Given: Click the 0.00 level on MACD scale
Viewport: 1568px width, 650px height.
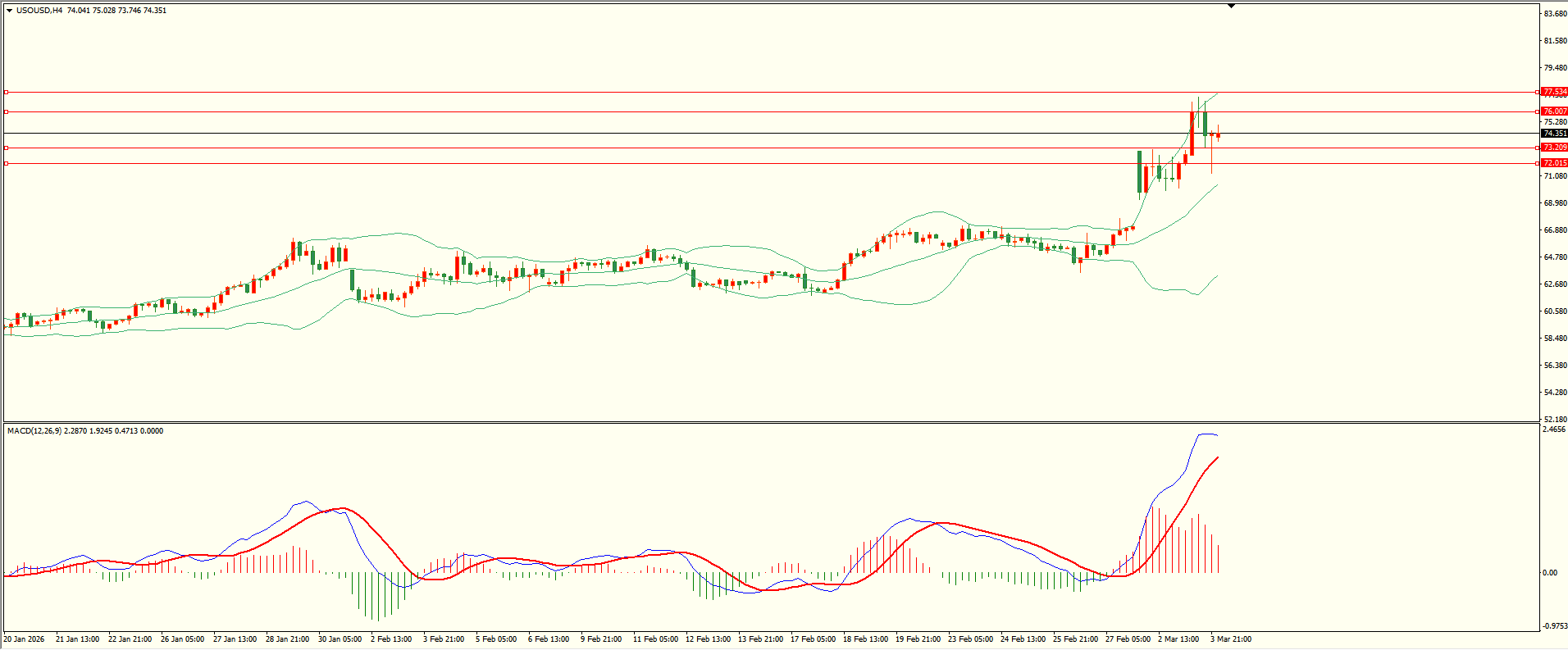Looking at the screenshot, I should coord(1550,573).
